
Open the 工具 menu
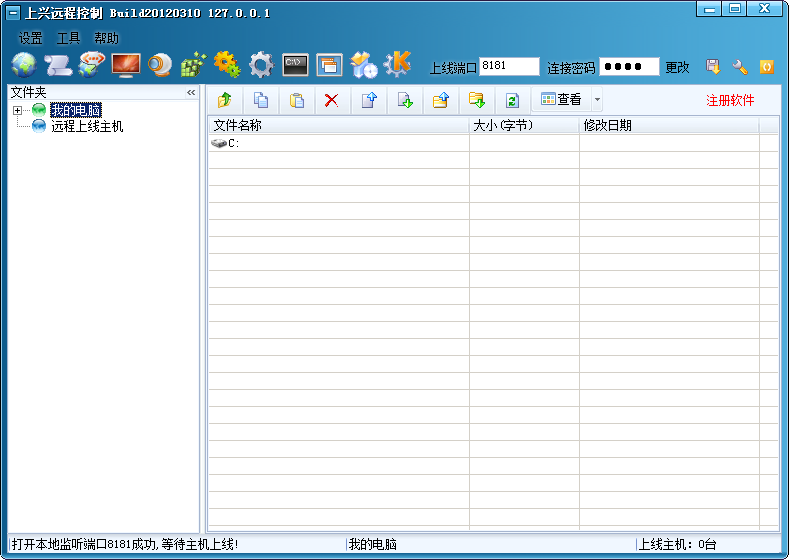68,38
